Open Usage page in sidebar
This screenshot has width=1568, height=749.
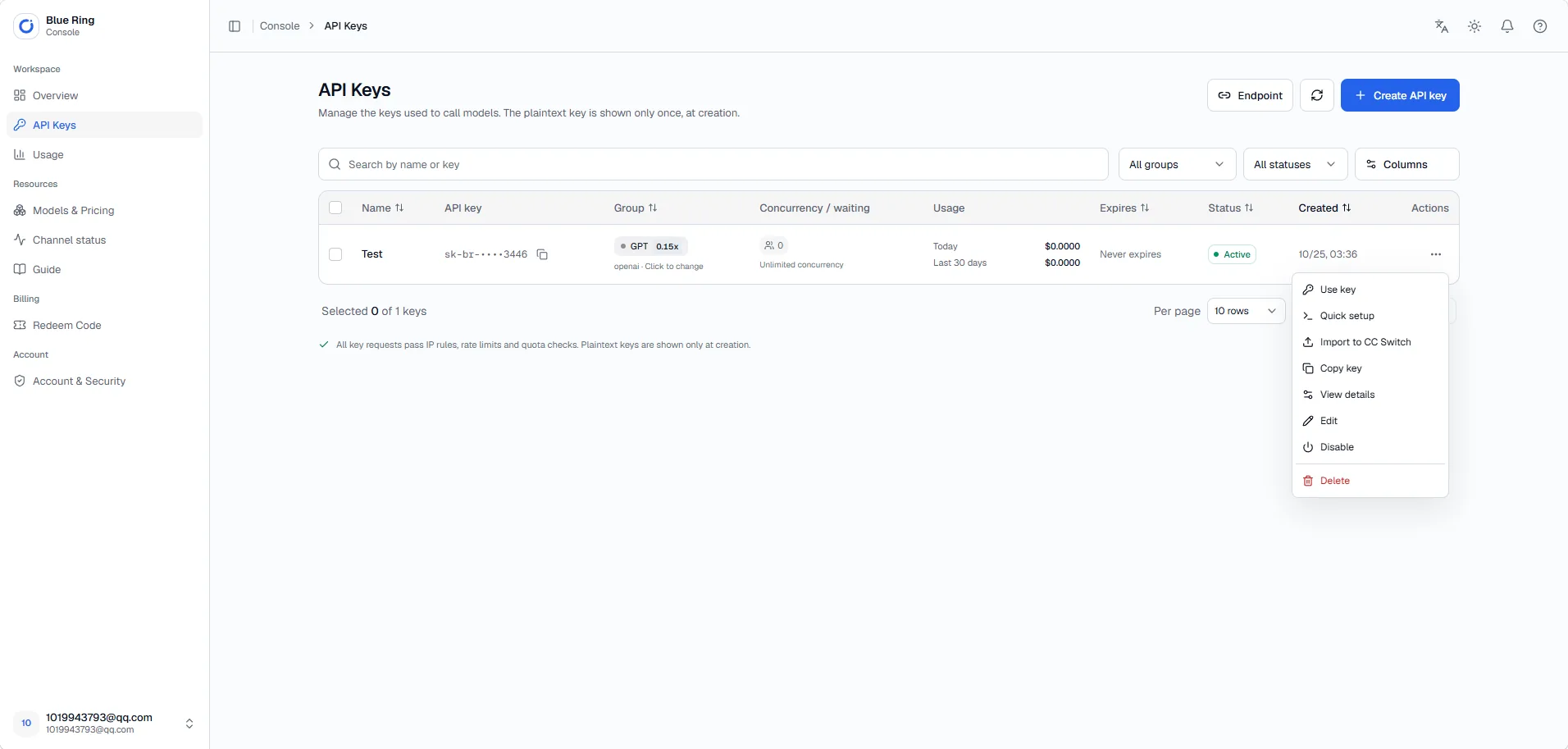click(104, 154)
